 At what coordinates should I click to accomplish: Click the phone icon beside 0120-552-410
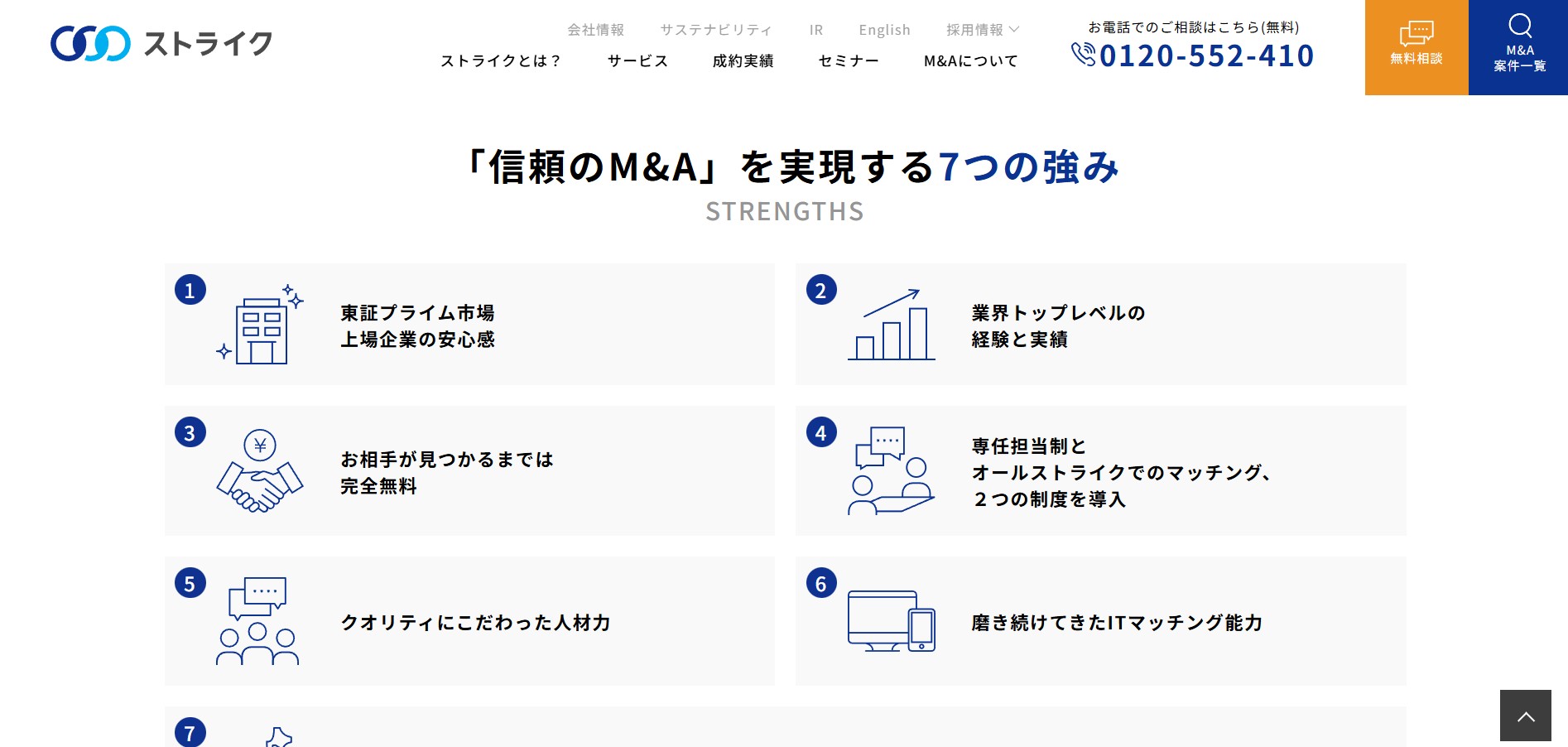coord(1083,55)
